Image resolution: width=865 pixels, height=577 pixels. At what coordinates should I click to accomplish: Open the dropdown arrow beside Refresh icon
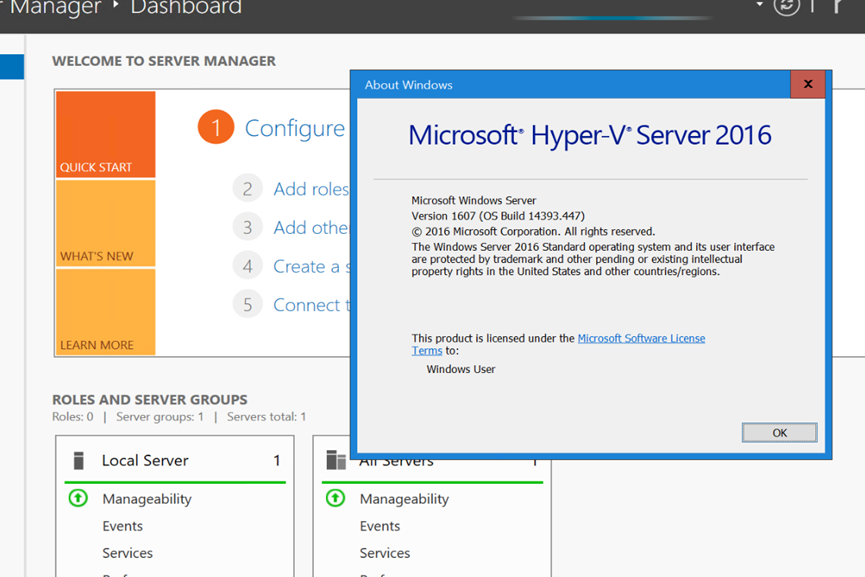[760, 6]
